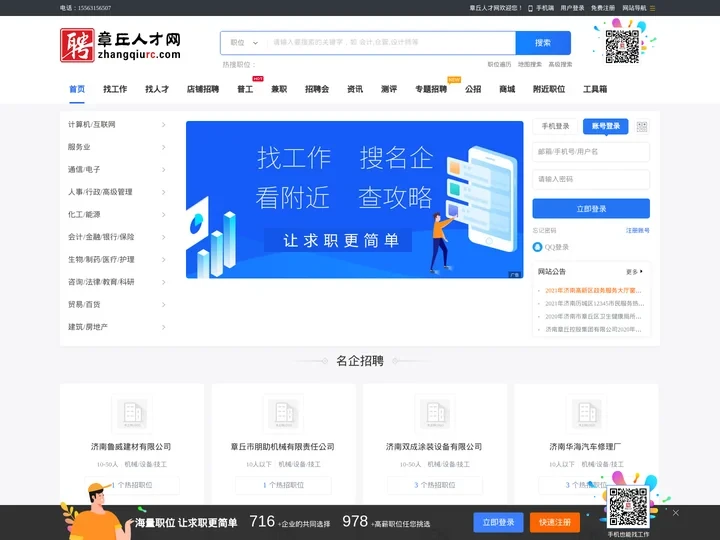Click the 章丘人才网 site logo
The height and width of the screenshot is (540, 720).
(120, 45)
